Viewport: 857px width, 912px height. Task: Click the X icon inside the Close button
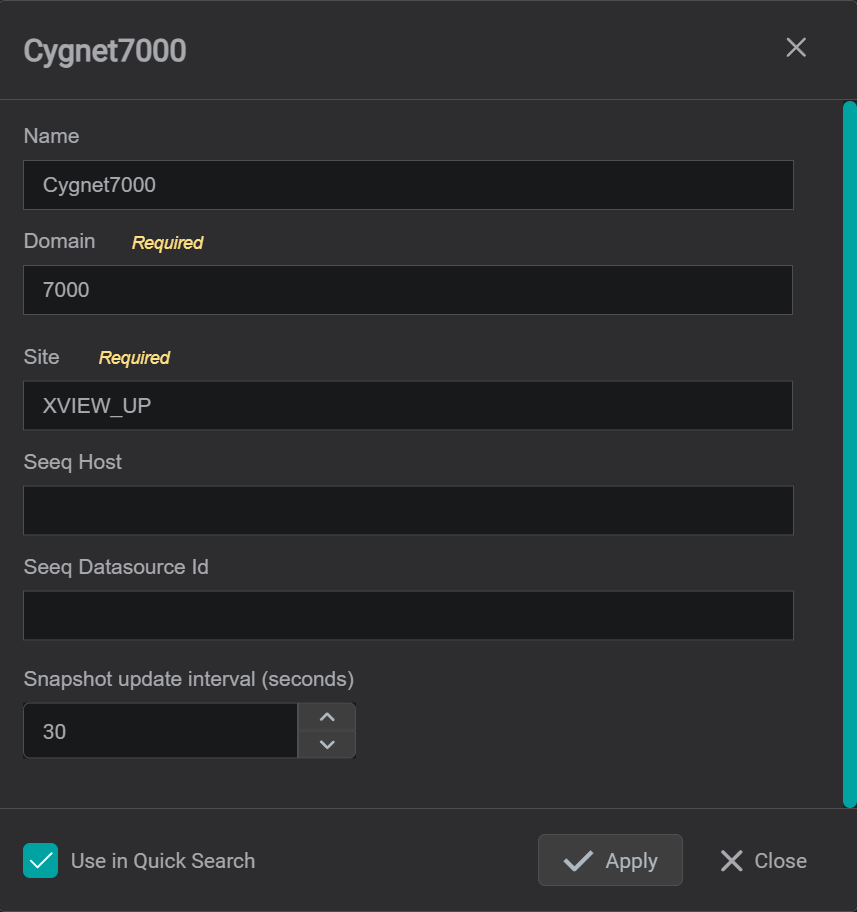[x=731, y=860]
